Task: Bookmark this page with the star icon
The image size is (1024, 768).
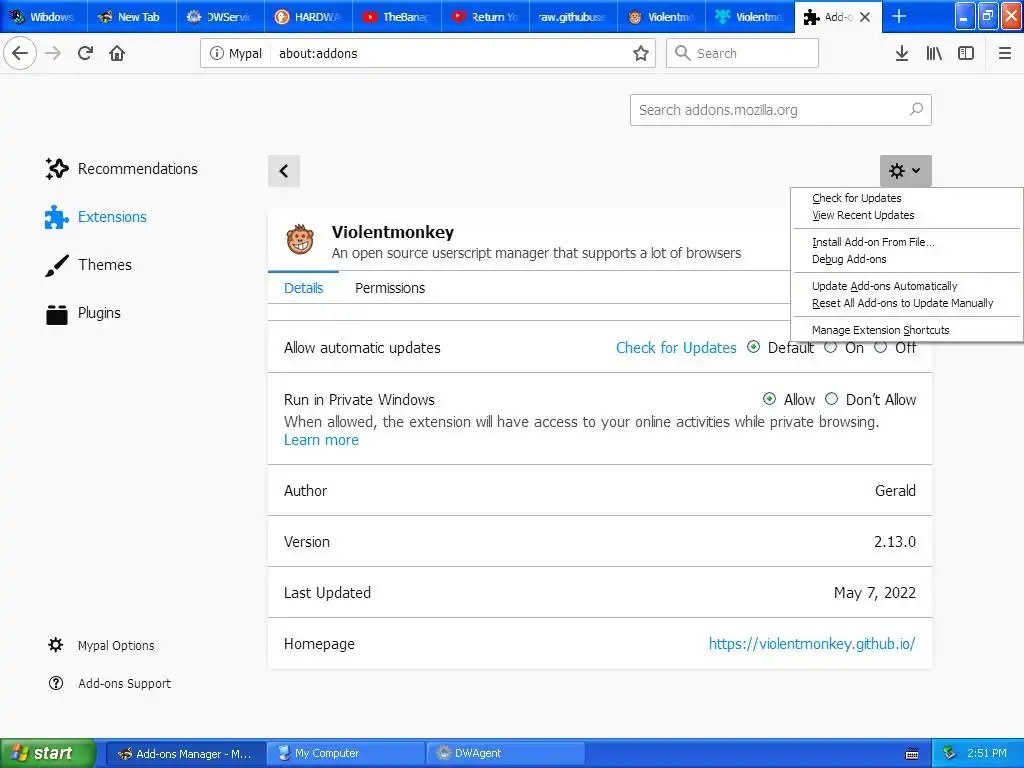Action: tap(641, 54)
